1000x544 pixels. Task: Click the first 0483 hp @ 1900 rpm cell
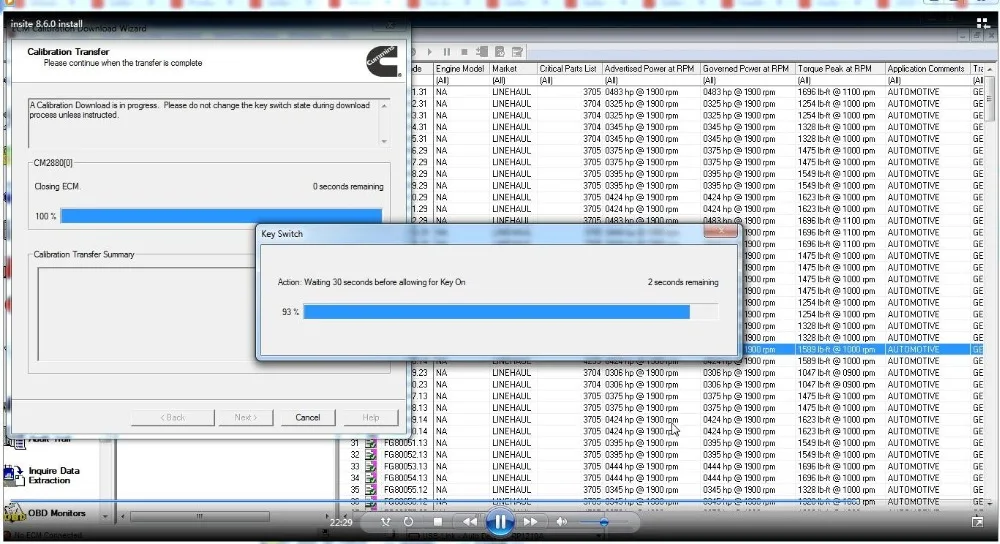(651, 92)
